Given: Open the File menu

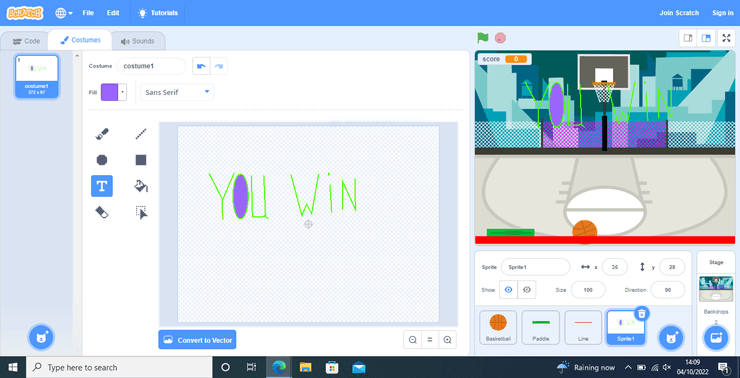Looking at the screenshot, I should (88, 13).
